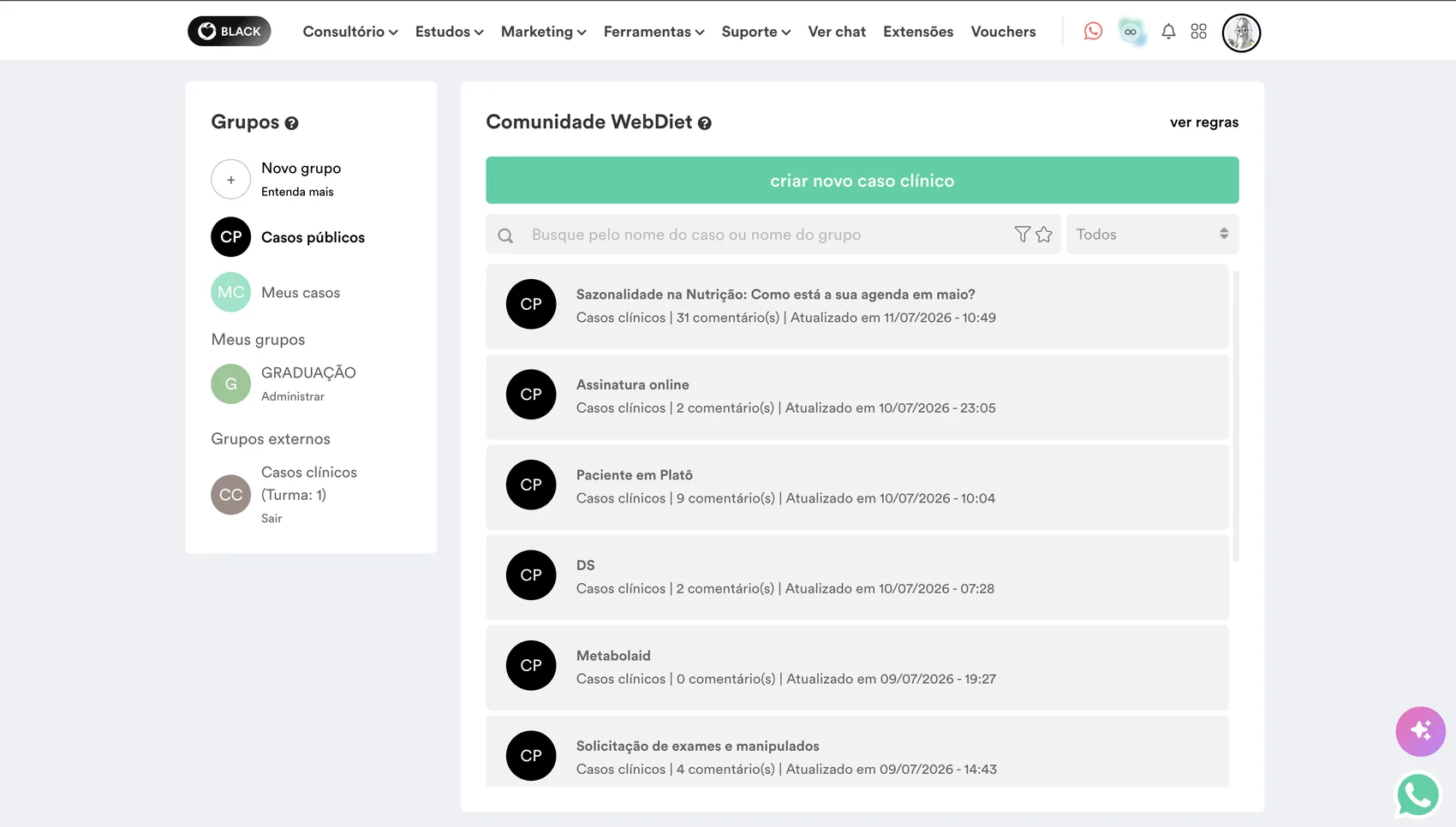
Task: Toggle the favorites star filter
Action: [x=1043, y=235]
